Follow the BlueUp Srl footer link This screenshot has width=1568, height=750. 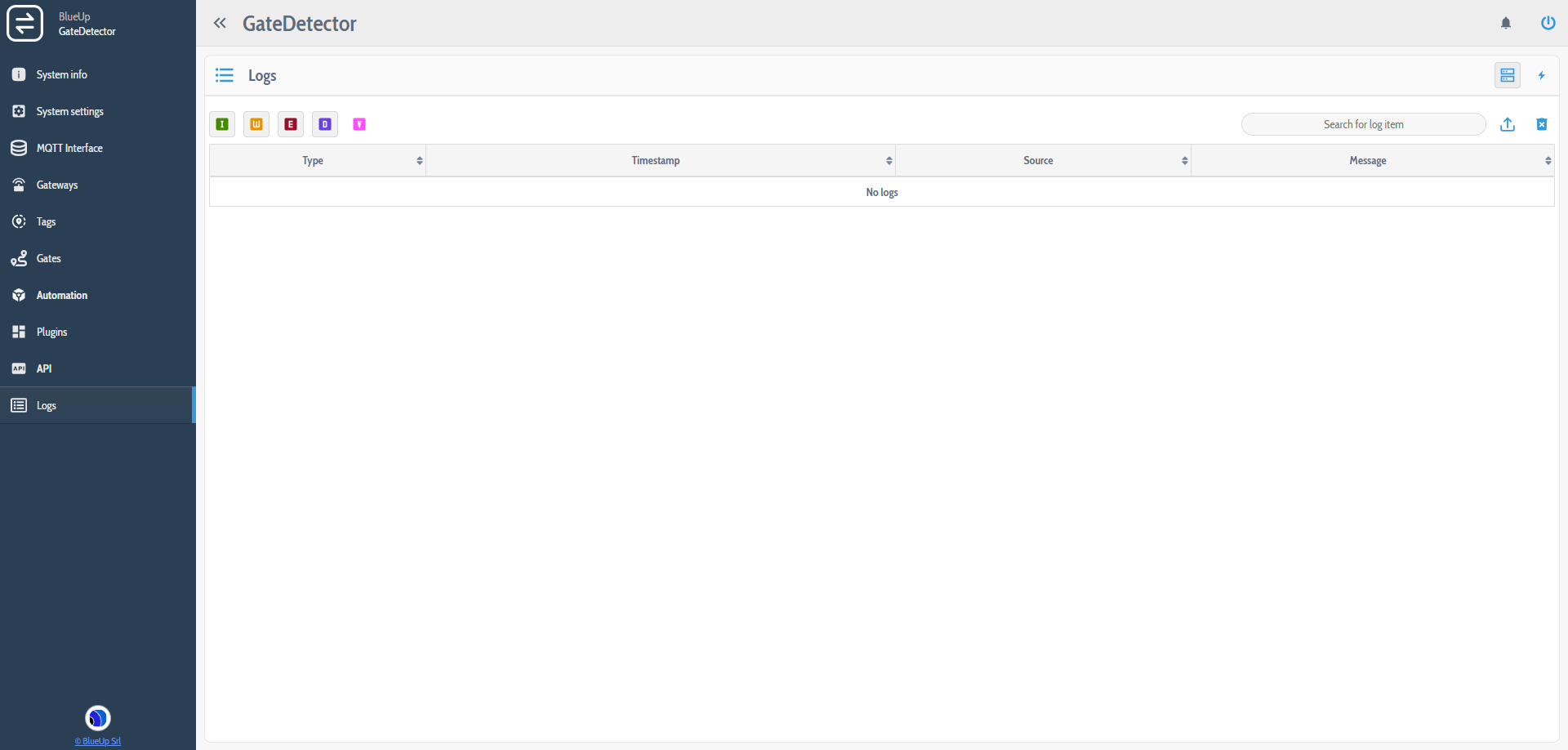98,741
